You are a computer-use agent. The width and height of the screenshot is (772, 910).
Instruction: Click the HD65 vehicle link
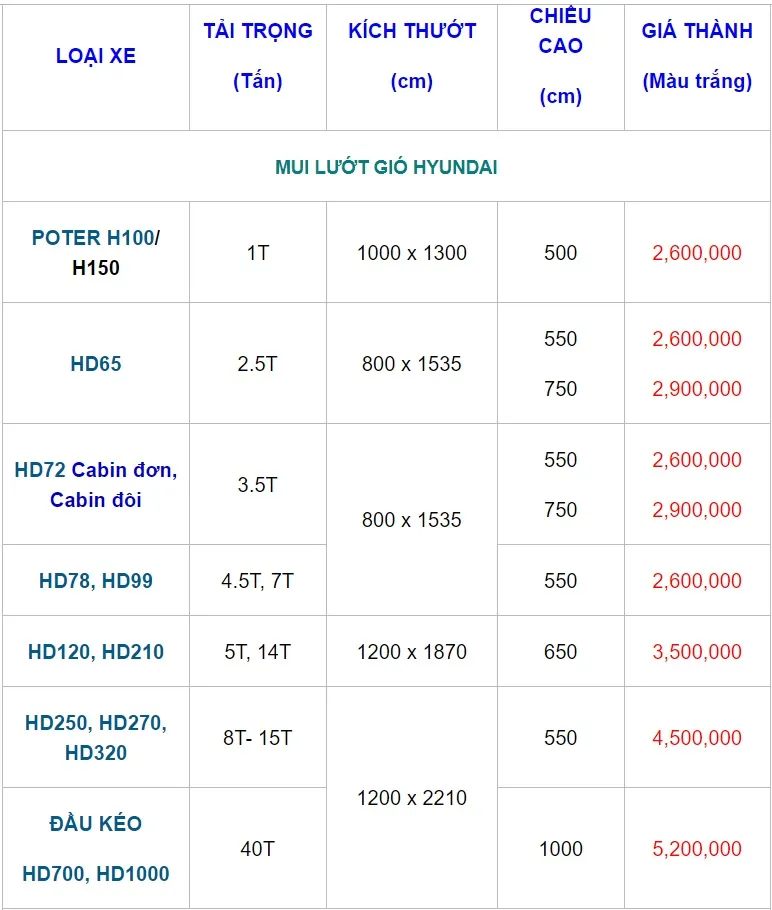point(96,364)
